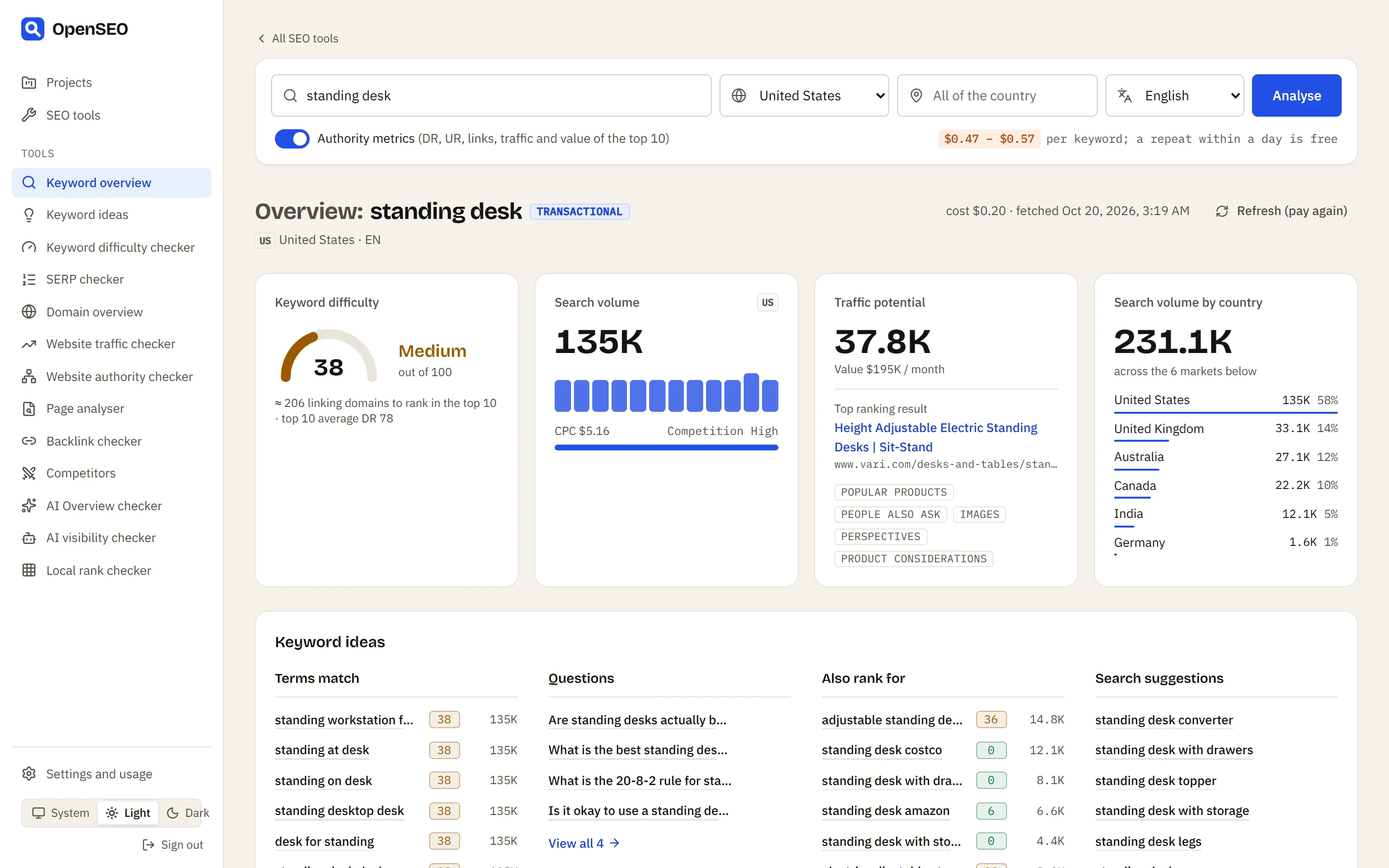Screen dimensions: 1389x868
Task: Switch theme to Dark
Action: (x=188, y=813)
